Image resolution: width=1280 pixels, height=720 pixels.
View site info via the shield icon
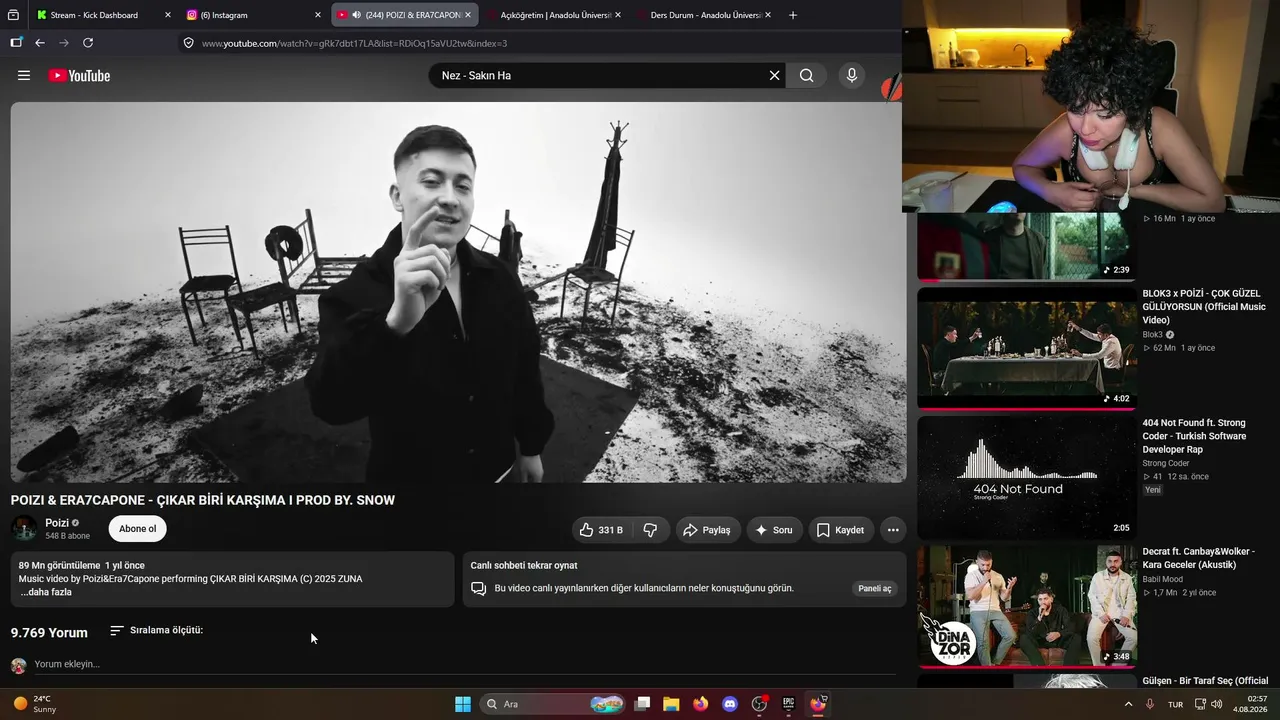point(188,43)
